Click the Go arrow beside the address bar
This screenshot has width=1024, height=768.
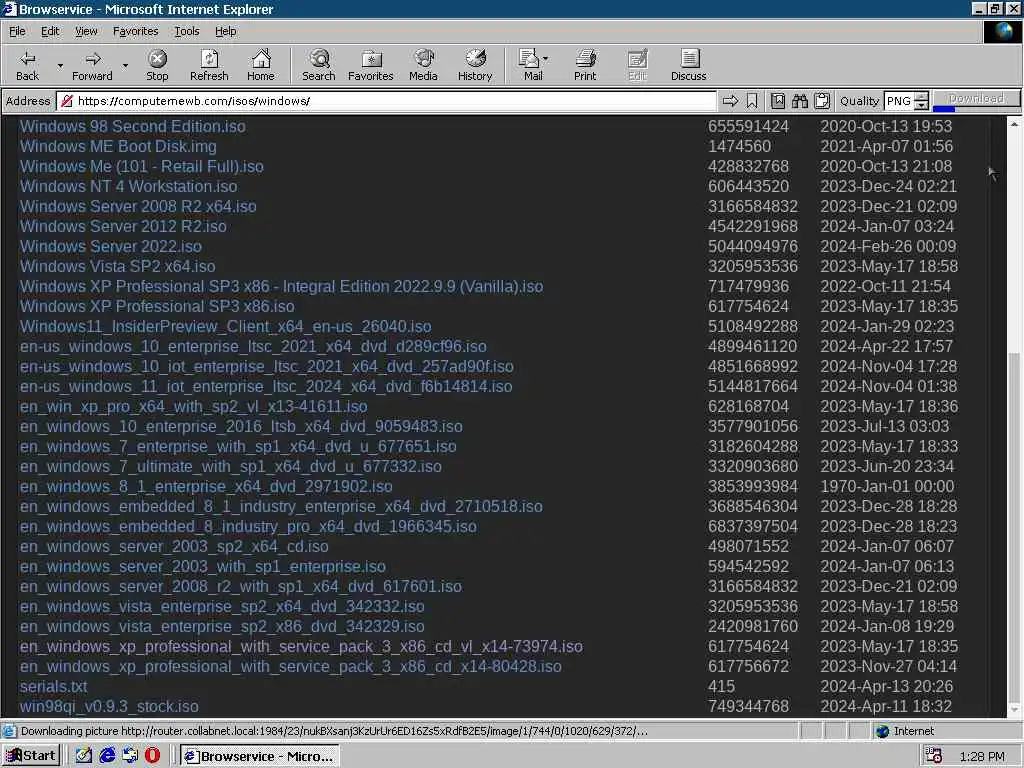point(730,101)
